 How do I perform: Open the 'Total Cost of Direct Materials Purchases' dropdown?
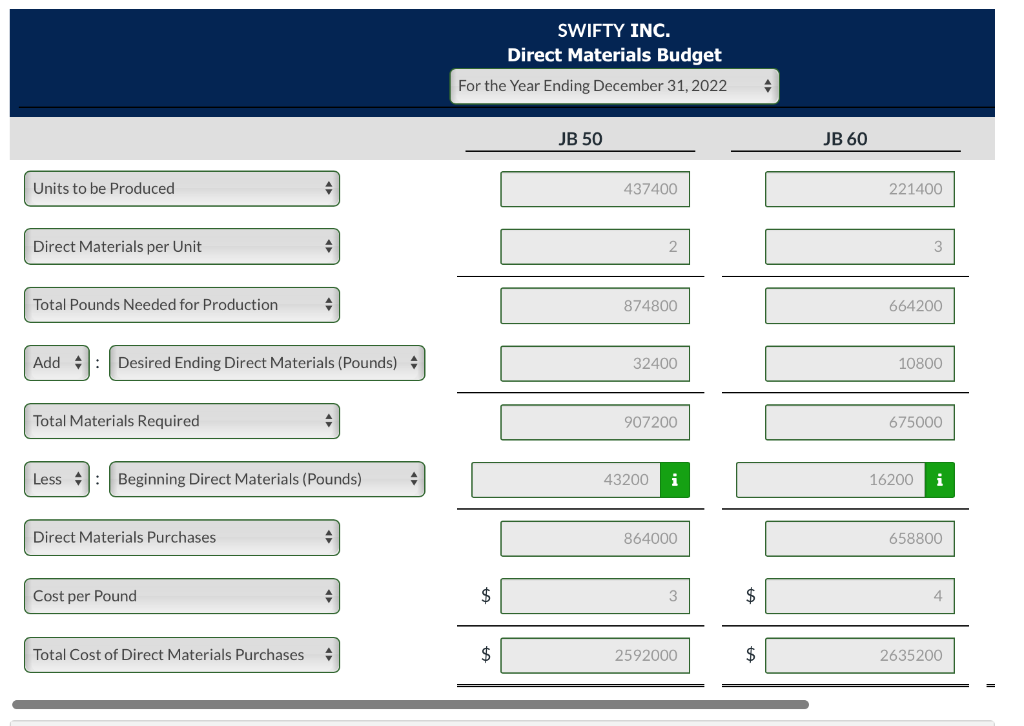pyautogui.click(x=182, y=655)
